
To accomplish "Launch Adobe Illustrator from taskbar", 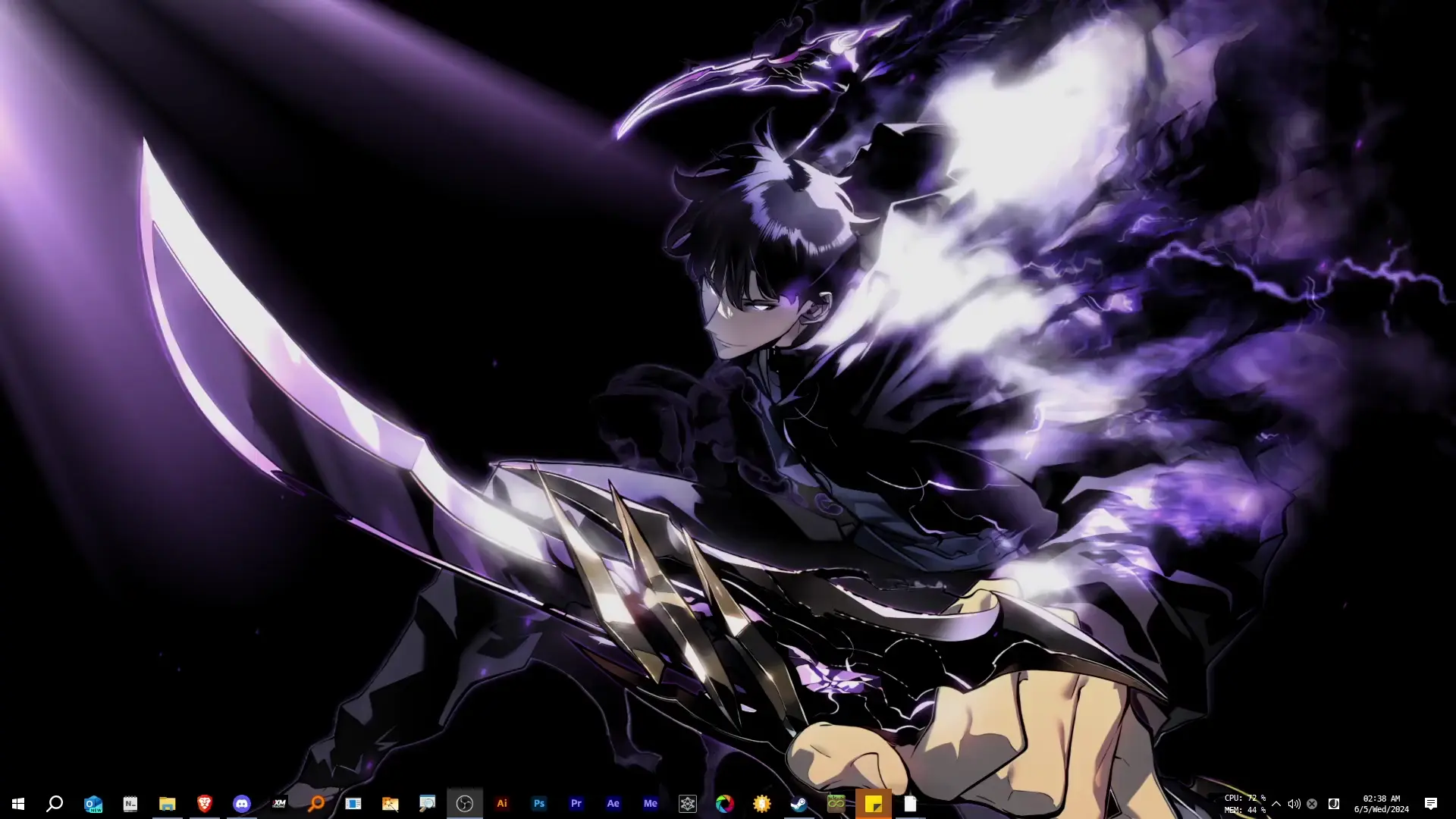I will point(501,803).
